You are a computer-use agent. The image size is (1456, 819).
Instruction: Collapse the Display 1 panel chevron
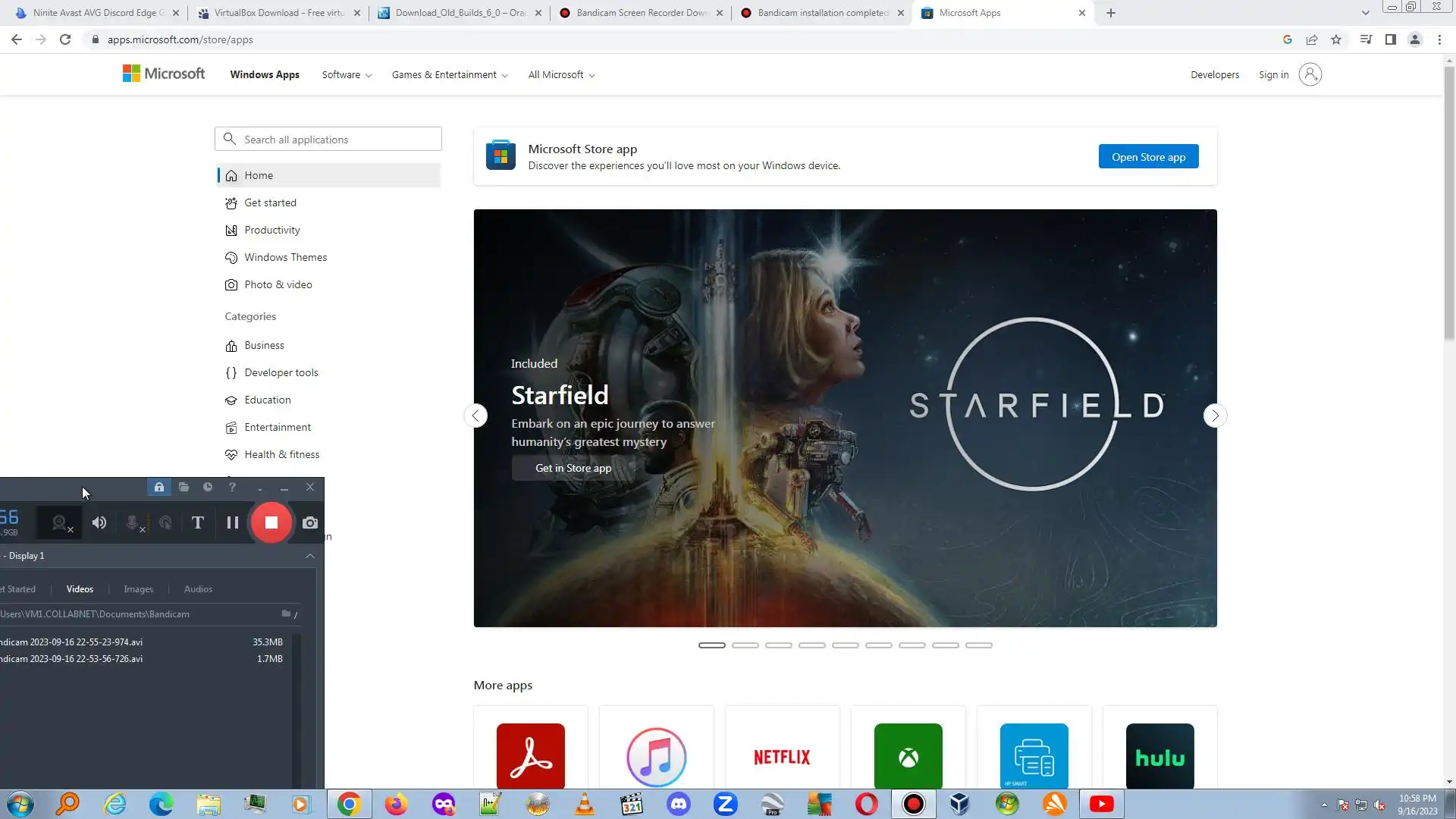pyautogui.click(x=310, y=556)
